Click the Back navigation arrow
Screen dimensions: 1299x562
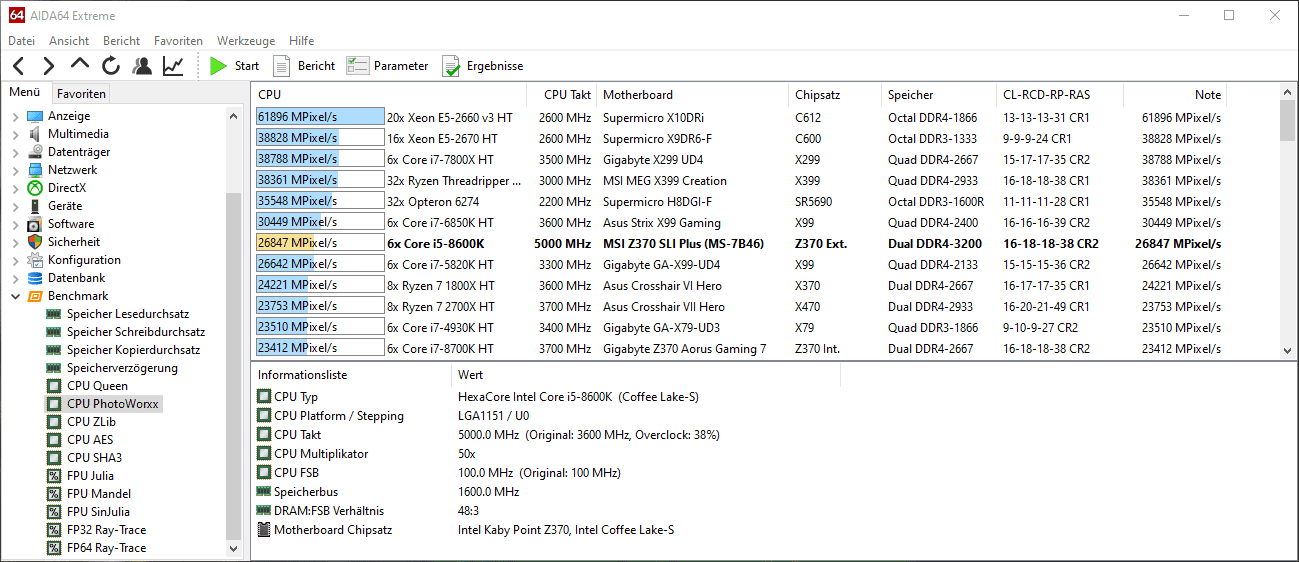click(x=18, y=66)
